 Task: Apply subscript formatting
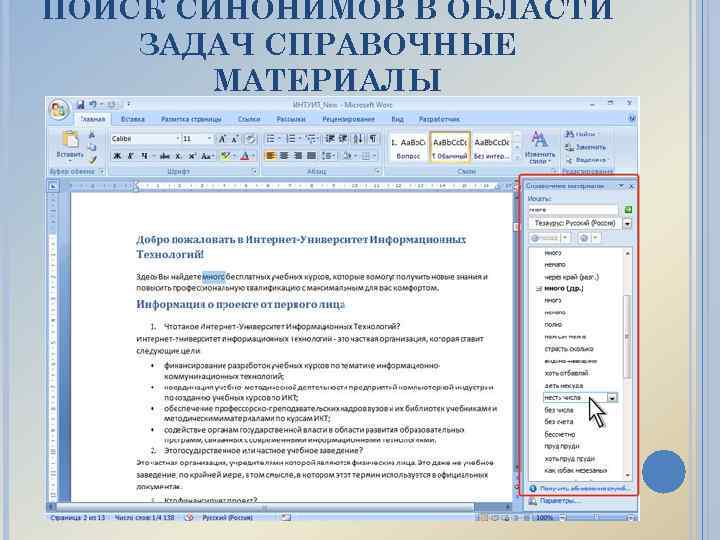pyautogui.click(x=179, y=157)
